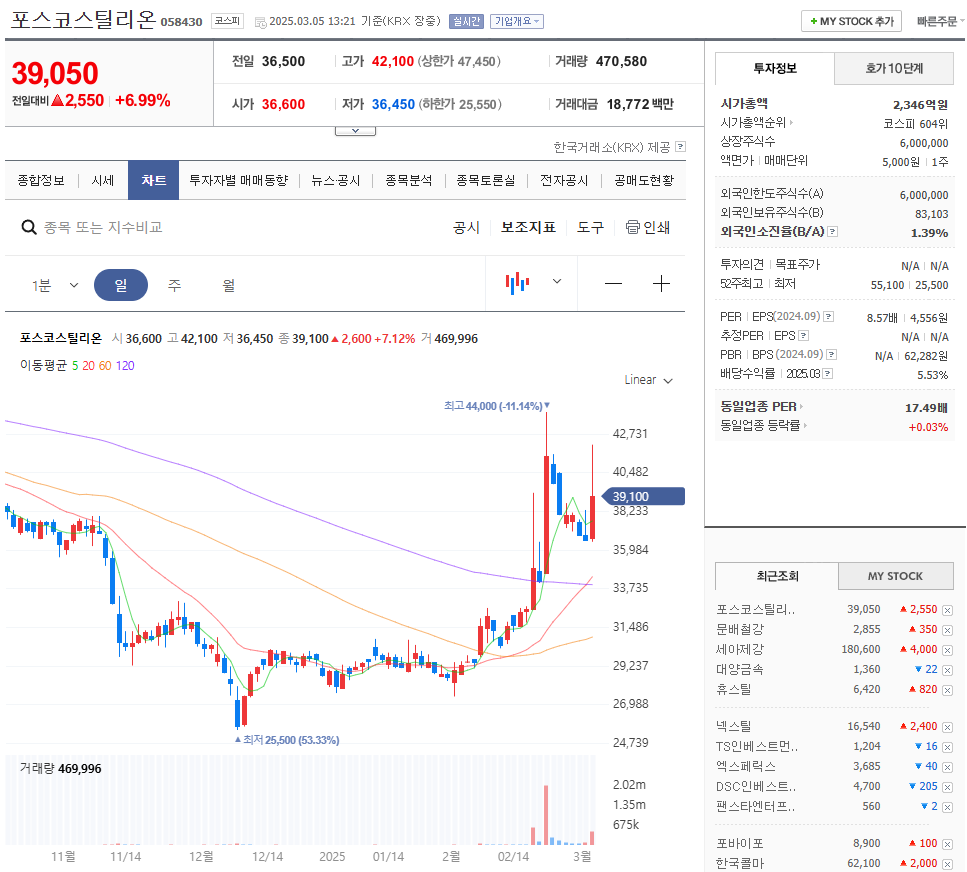Image resolution: width=967 pixels, height=872 pixels.
Task: Open the 보조지표 indicator menu
Action: 529,228
